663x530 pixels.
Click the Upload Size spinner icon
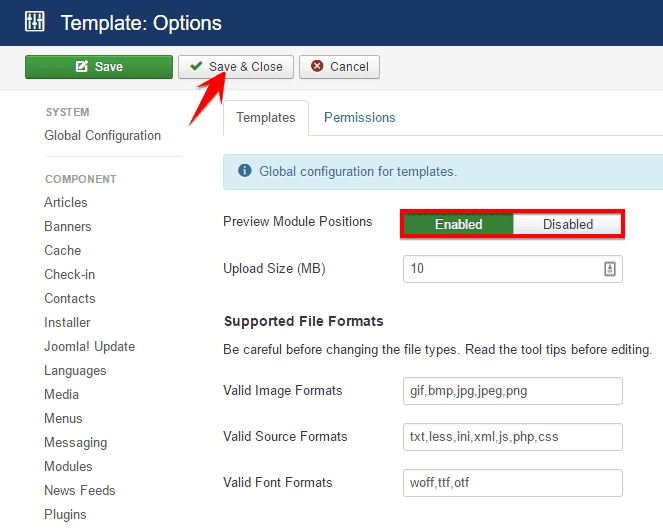coord(610,269)
